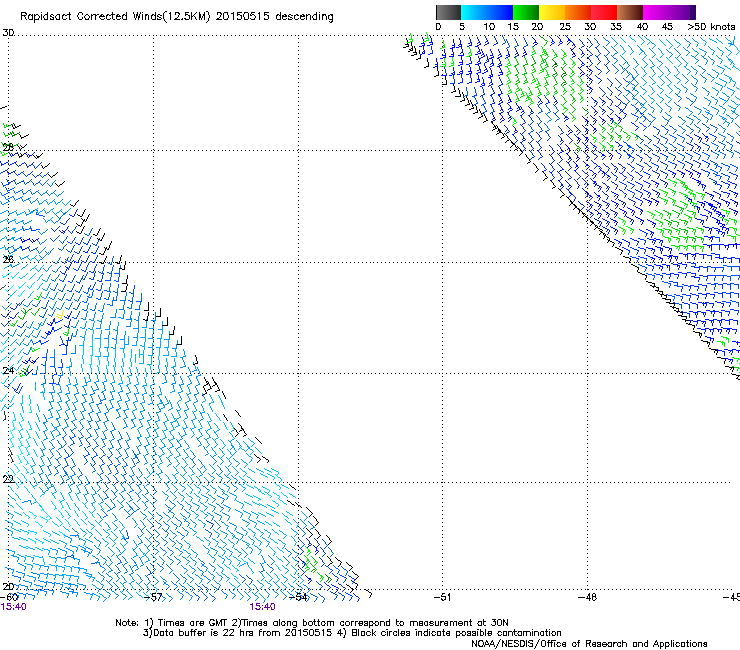
Task: Click the longitude label '-51'
Action: pos(442,597)
